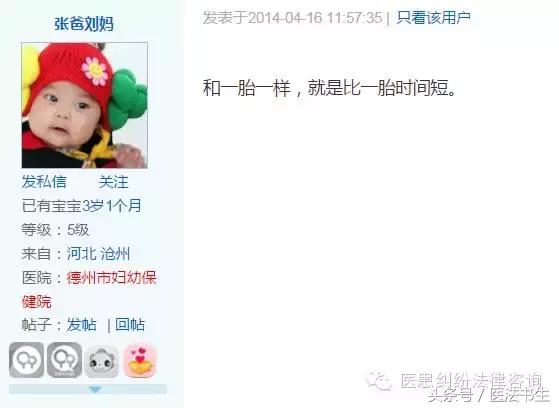This screenshot has width=559, height=408.
Task: Click baby age text 已有宝宝3岁1个月
Action: 82,206
